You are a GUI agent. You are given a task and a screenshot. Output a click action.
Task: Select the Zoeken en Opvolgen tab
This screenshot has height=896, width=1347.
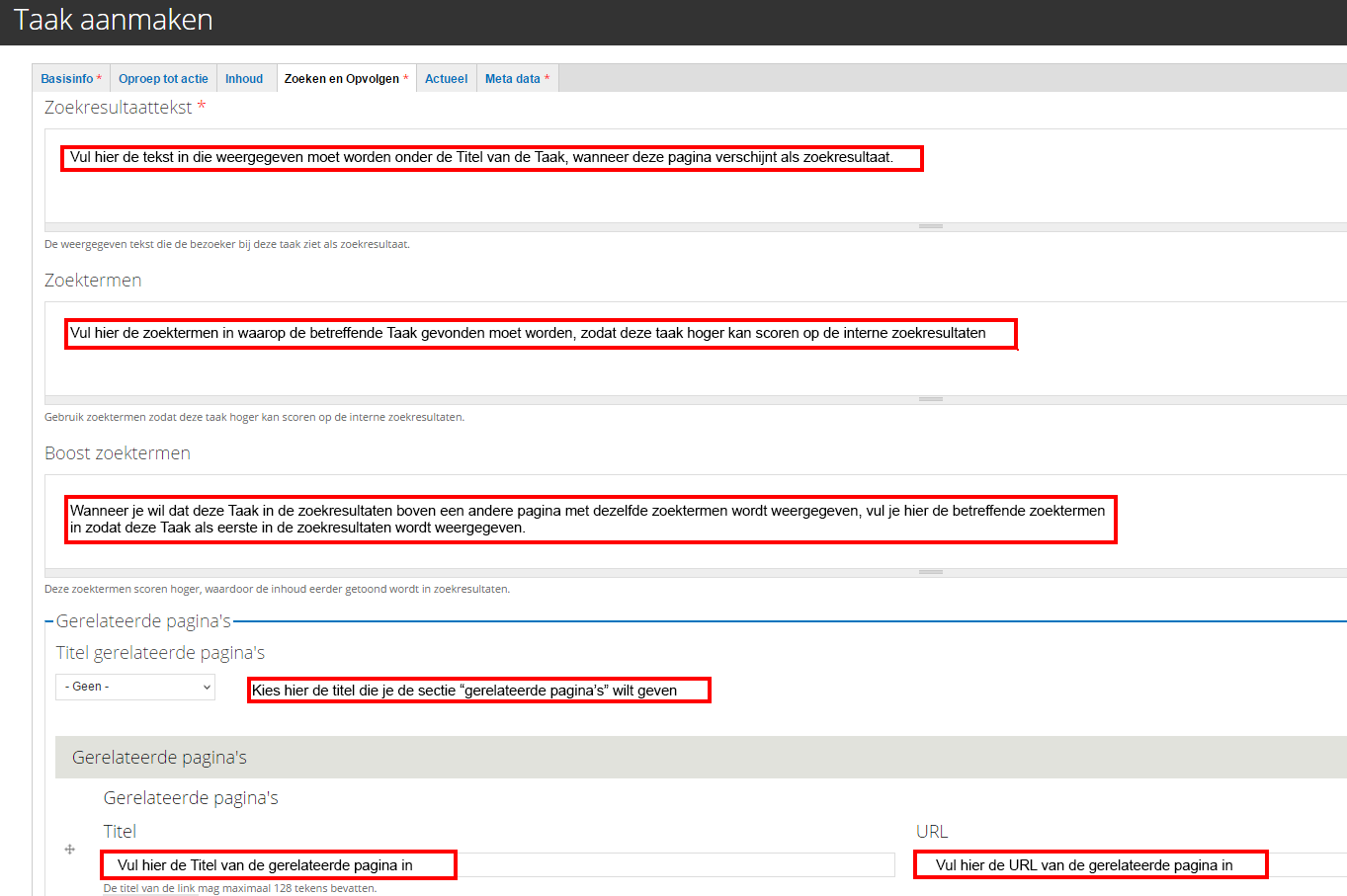pos(345,79)
